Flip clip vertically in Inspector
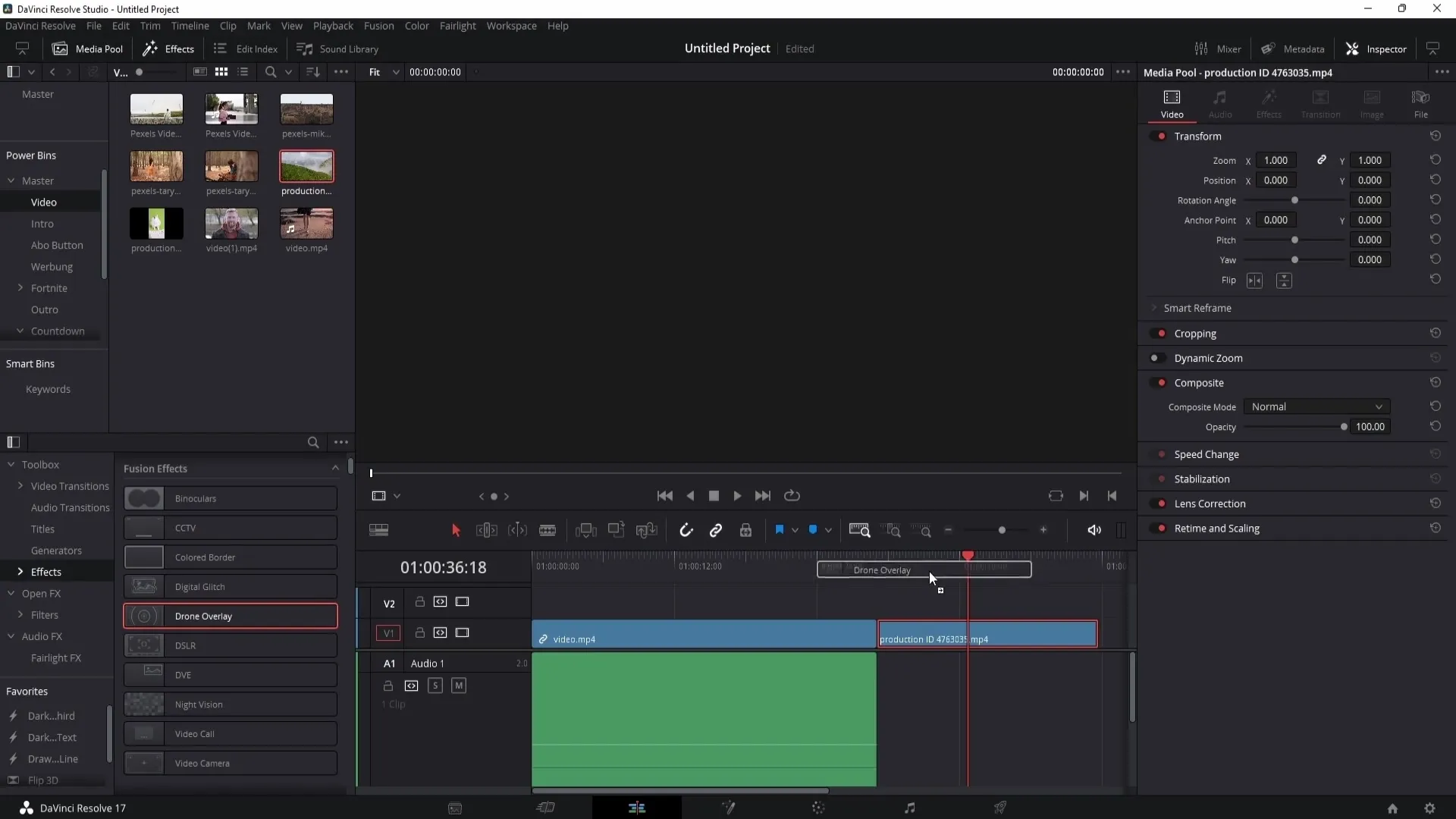This screenshot has width=1456, height=819. 1284,281
